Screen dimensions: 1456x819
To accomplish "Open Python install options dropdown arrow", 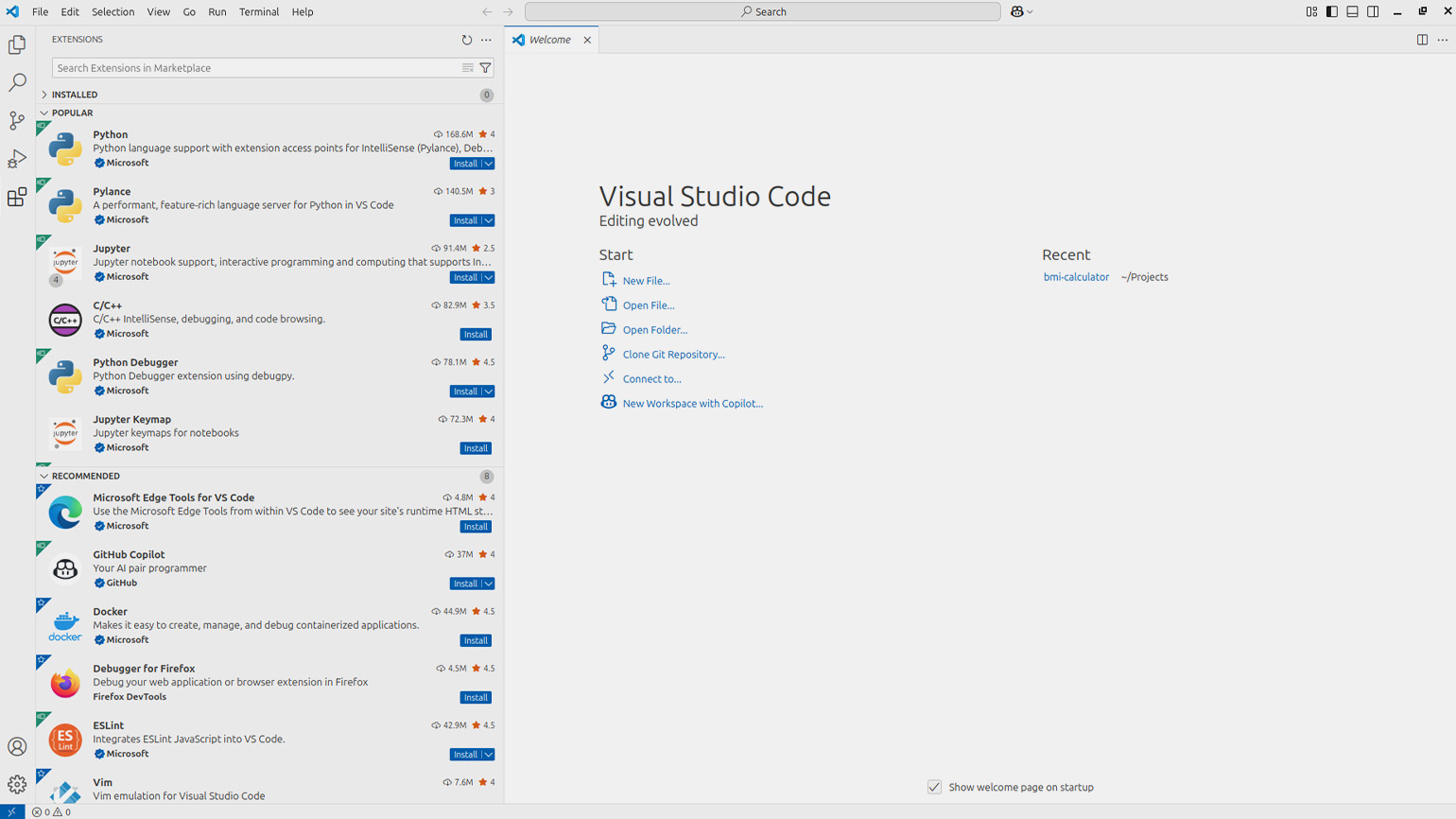I will [x=489, y=164].
